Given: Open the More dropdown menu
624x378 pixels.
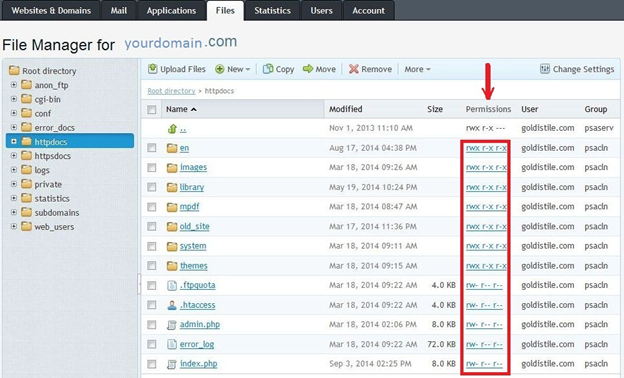Looking at the screenshot, I should point(417,69).
